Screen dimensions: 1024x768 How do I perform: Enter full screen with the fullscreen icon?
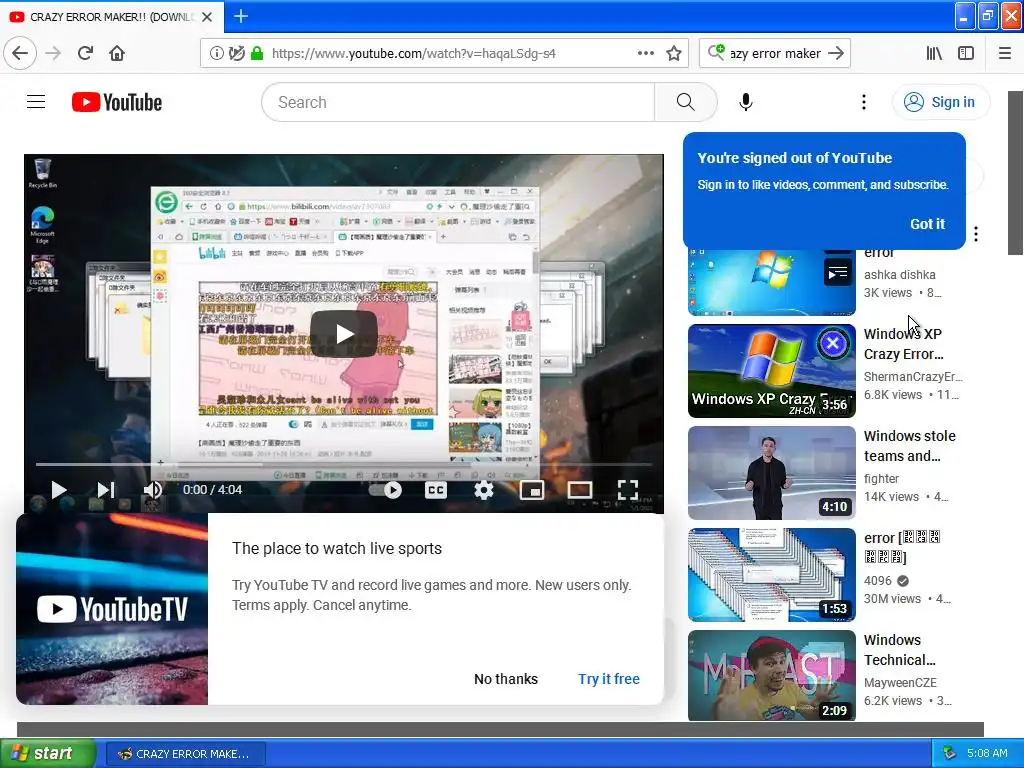628,490
